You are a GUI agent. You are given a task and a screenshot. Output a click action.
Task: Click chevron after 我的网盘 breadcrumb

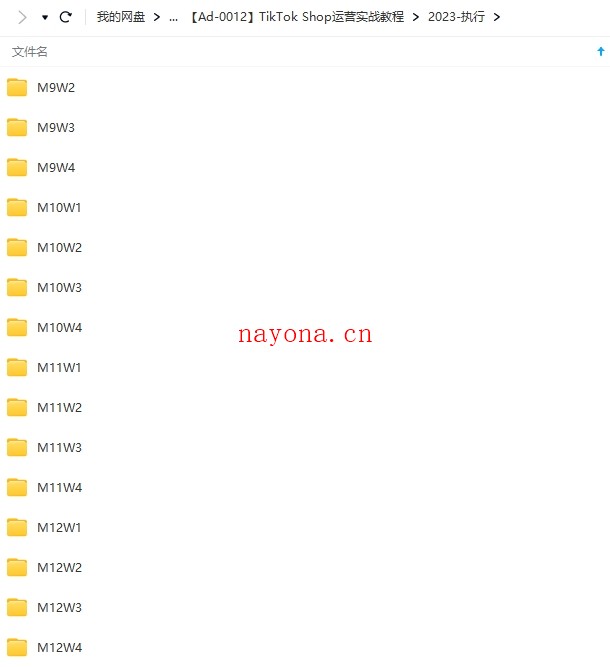157,17
